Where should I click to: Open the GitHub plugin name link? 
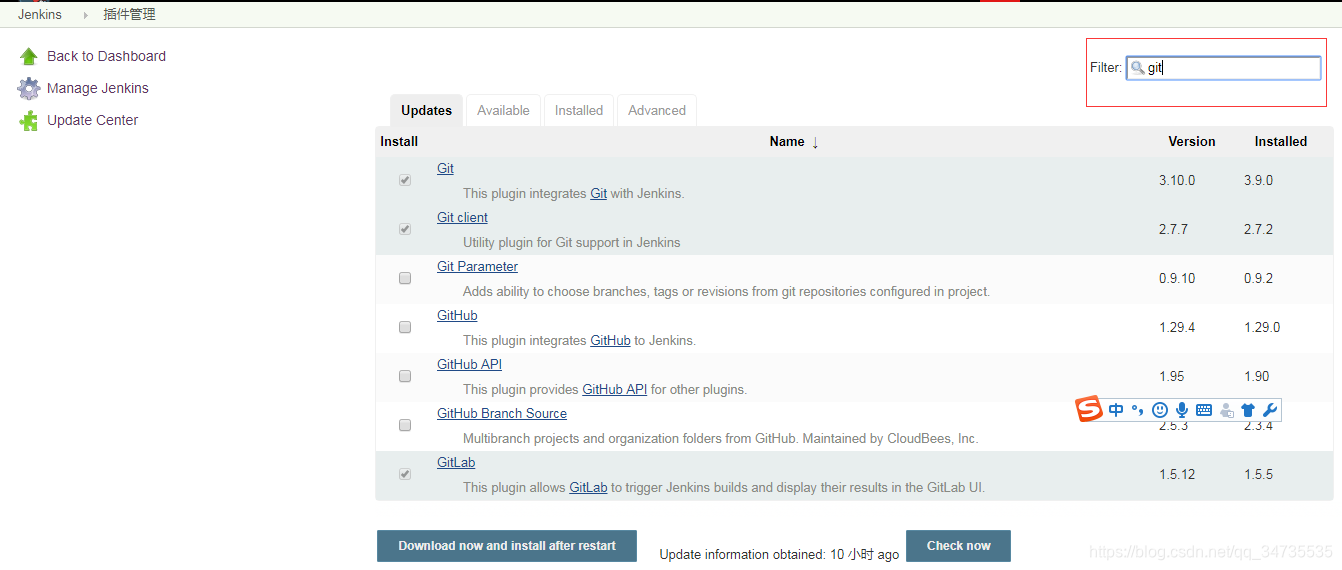pyautogui.click(x=457, y=316)
